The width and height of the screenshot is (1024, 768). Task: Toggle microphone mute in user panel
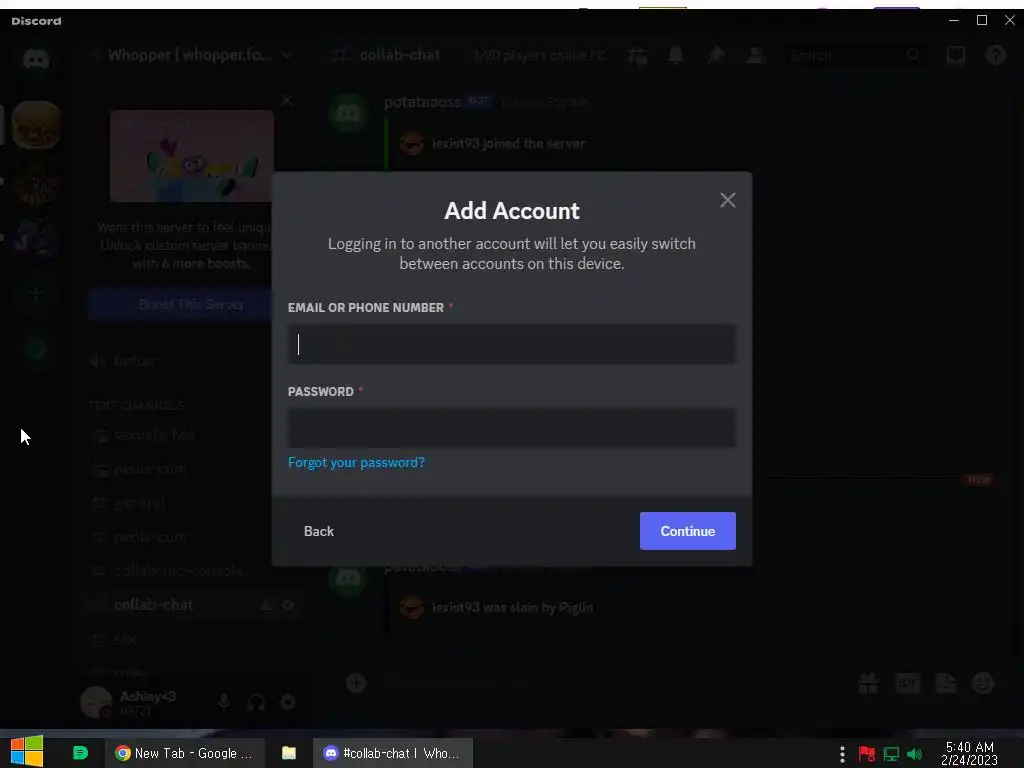(x=223, y=702)
